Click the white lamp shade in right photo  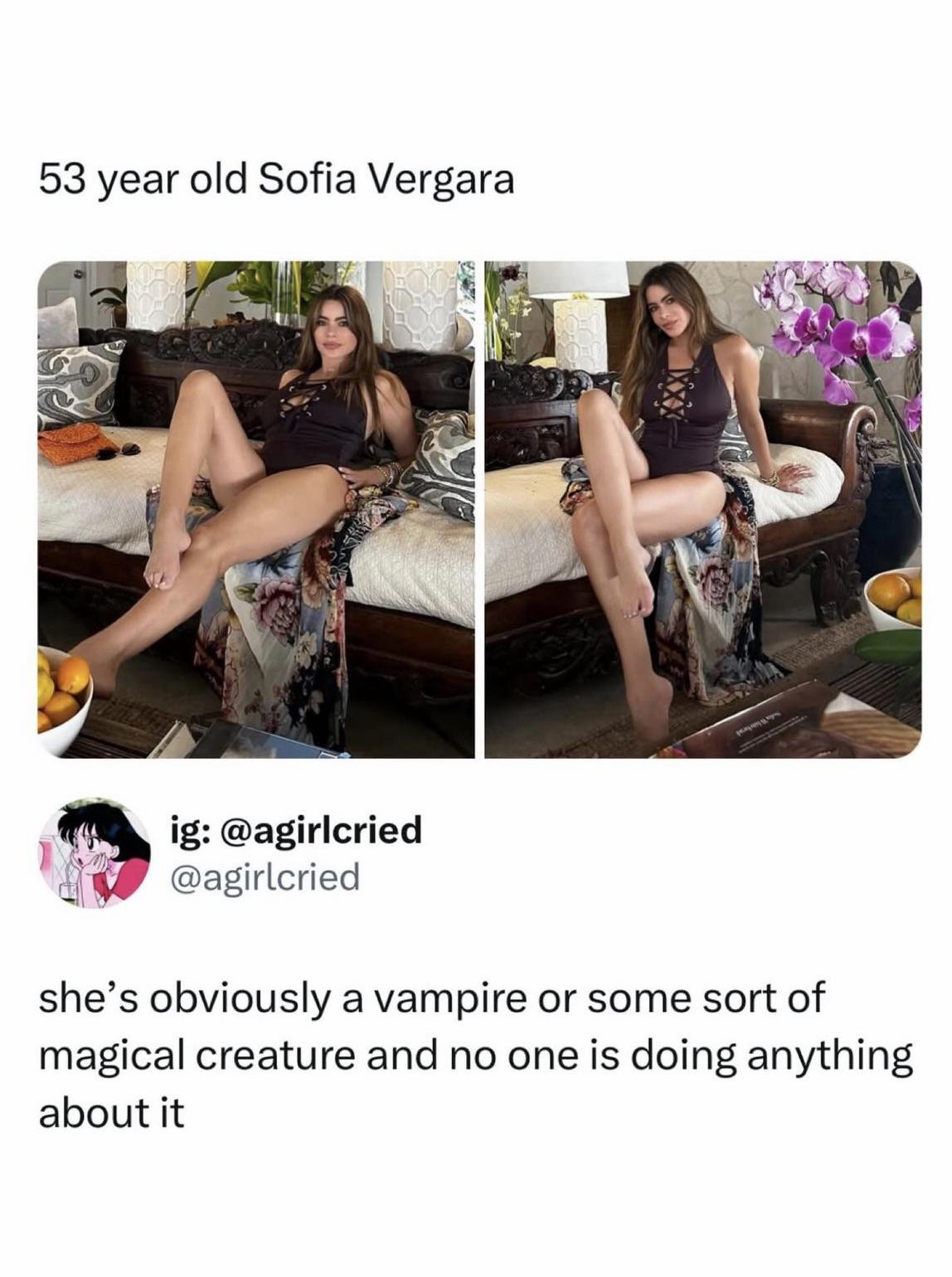coord(579,279)
